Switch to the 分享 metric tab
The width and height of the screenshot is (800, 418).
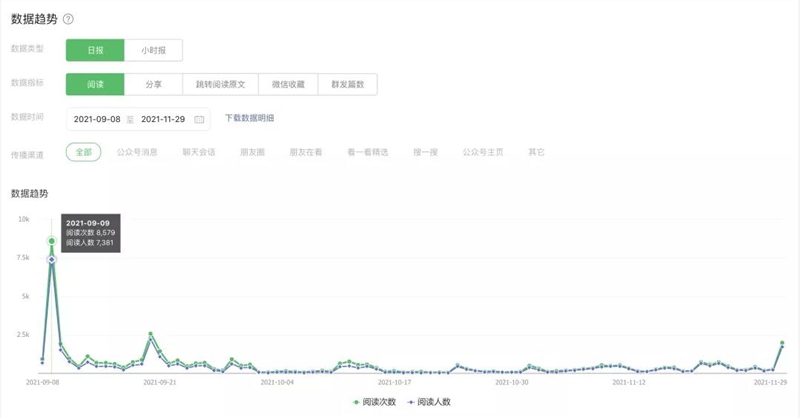point(153,84)
